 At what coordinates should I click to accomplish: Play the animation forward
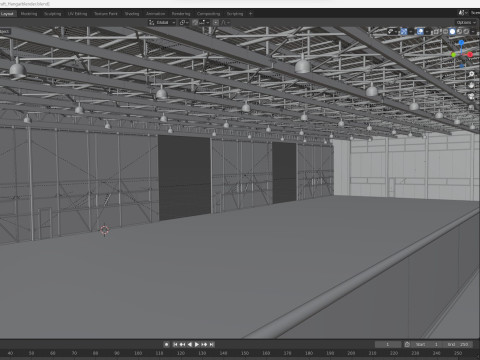point(197,344)
